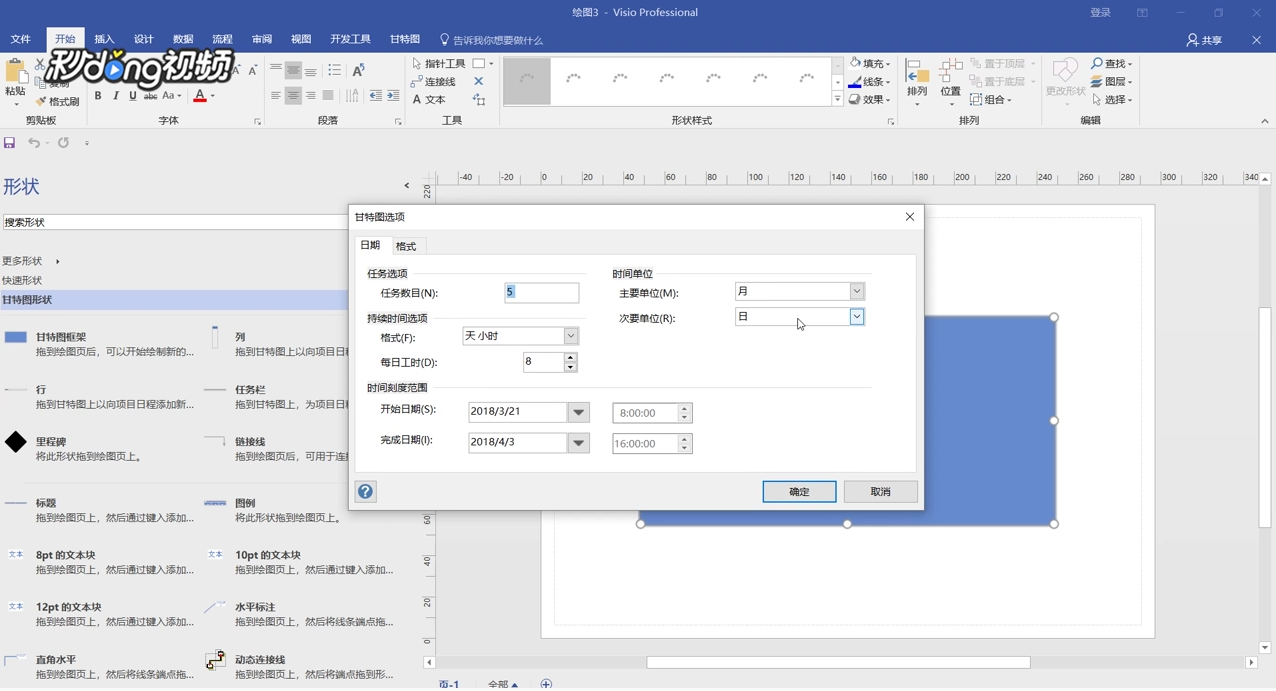Click the Cancel (取消) button
The width and height of the screenshot is (1276, 691).
880,492
